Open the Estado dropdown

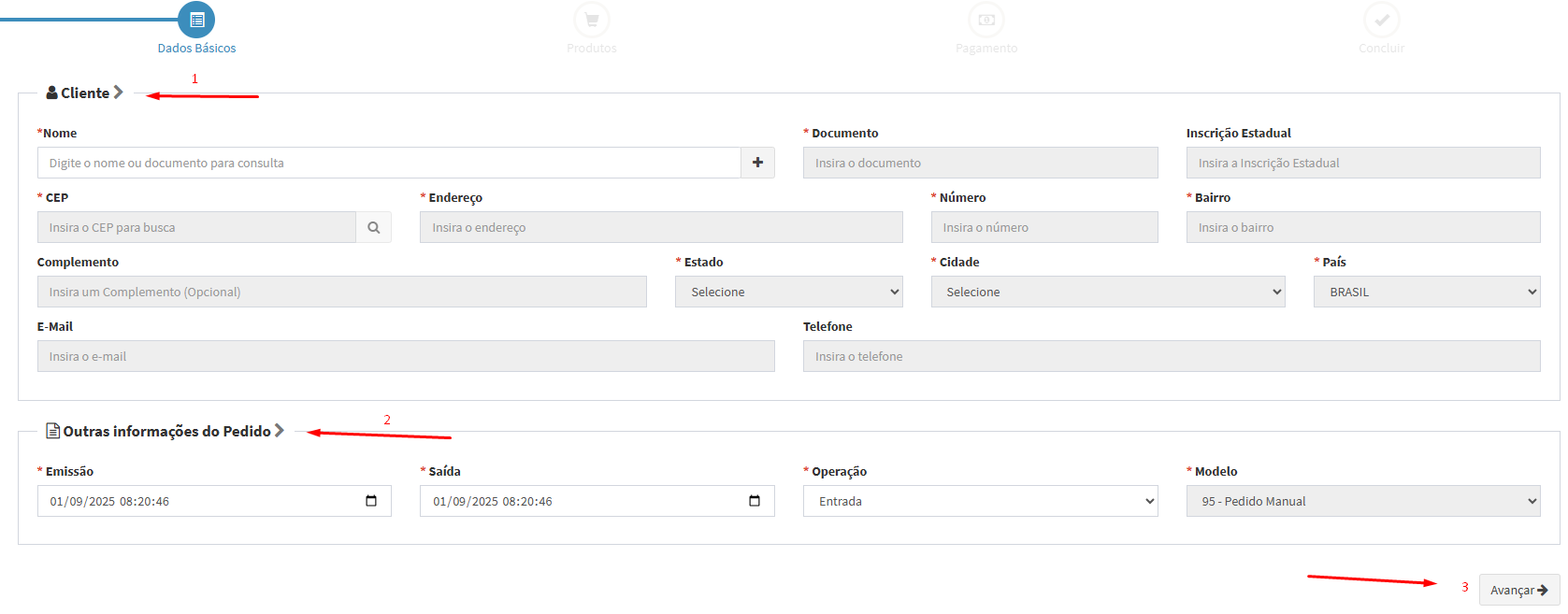pos(788,292)
